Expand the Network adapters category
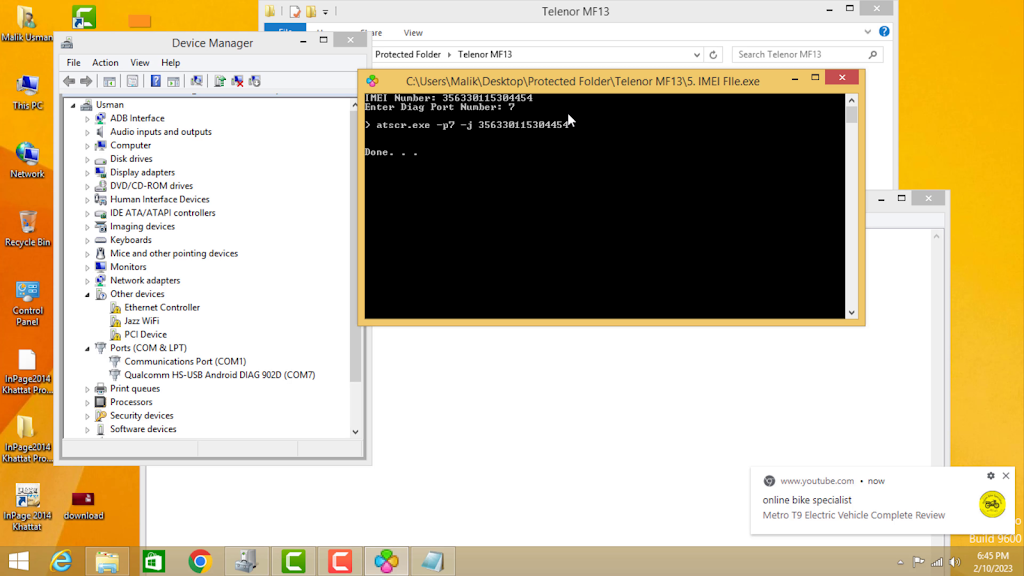 (88, 281)
